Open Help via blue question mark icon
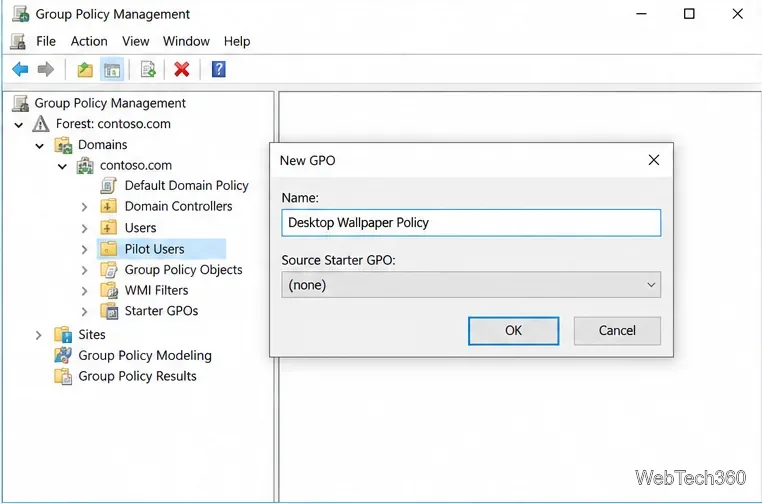The image size is (762, 504). [219, 70]
